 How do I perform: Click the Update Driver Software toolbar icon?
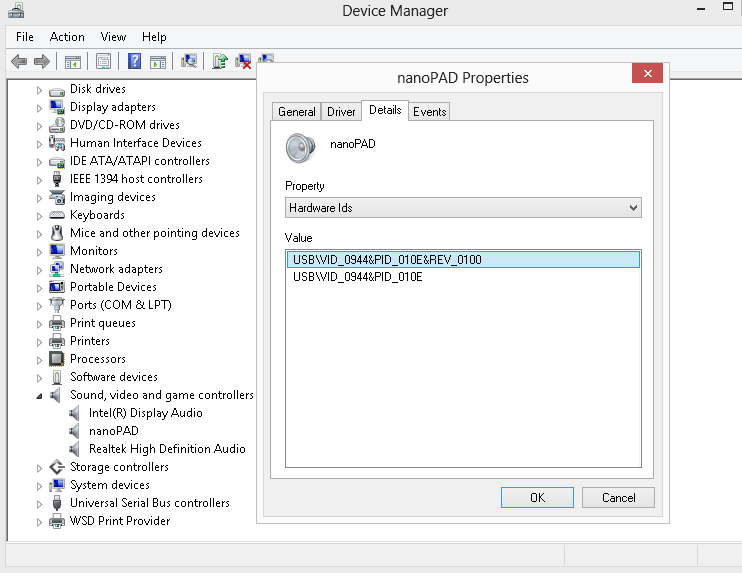tap(220, 62)
